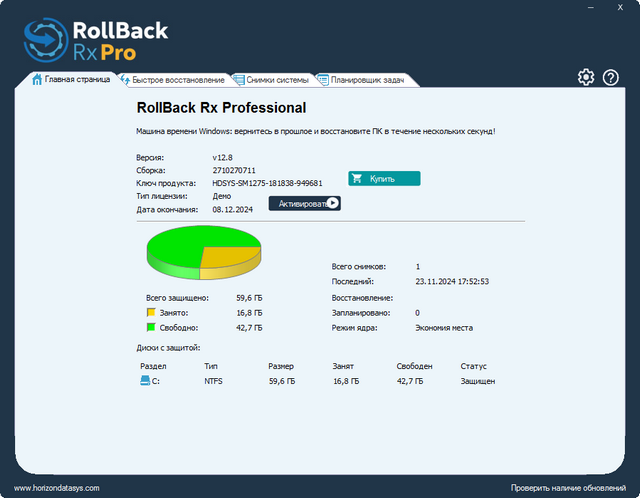
Task: Click the yellow segment of the pie chart
Action: pos(228,256)
